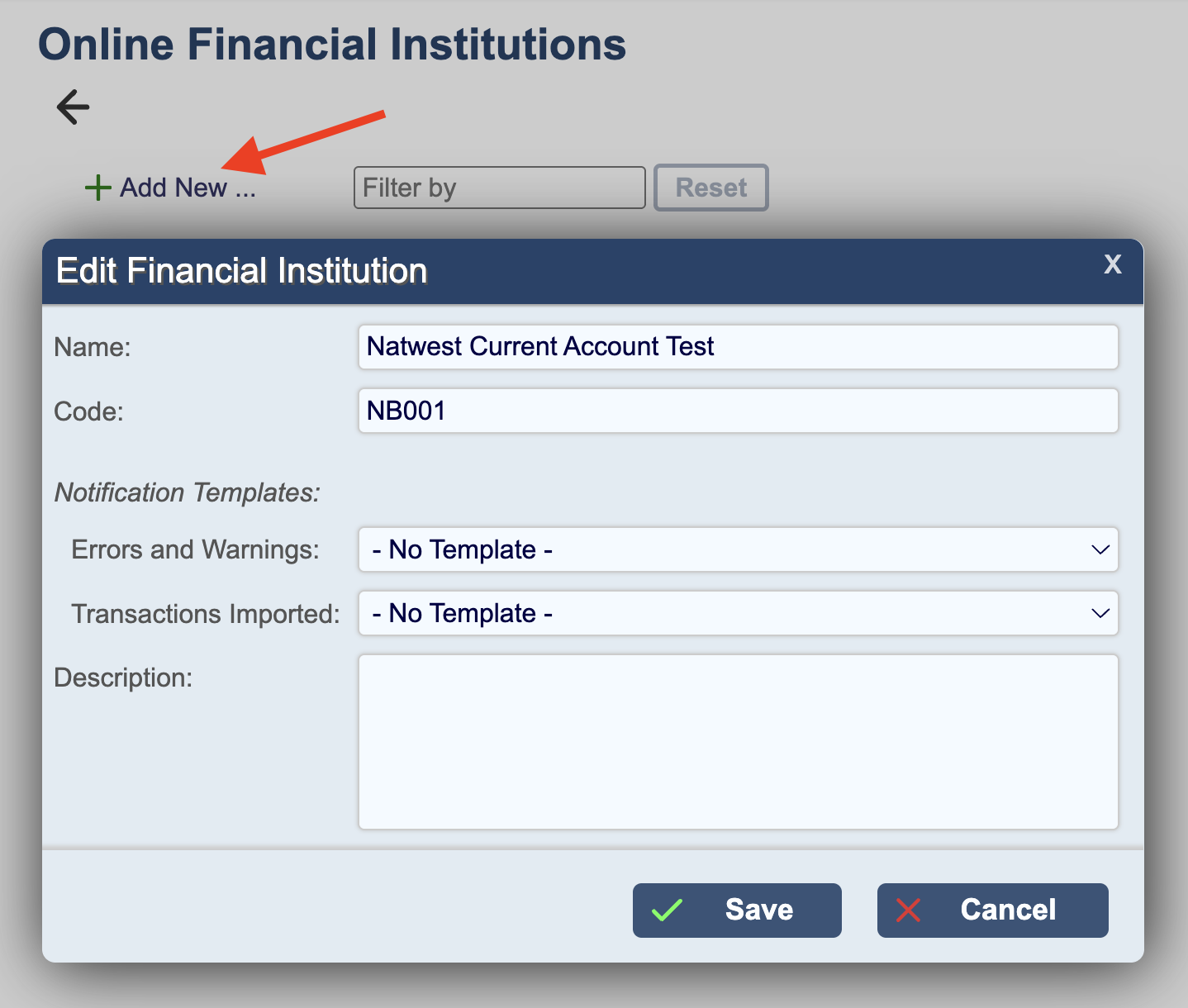The image size is (1188, 1008).
Task: Focus the Filter by search box
Action: (x=499, y=188)
